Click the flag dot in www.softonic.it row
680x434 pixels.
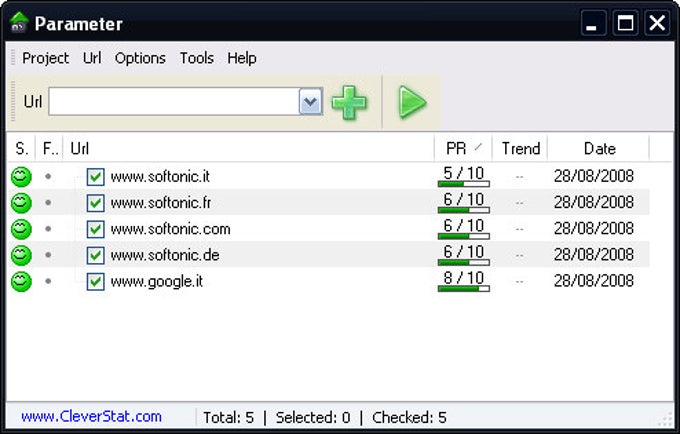click(48, 176)
